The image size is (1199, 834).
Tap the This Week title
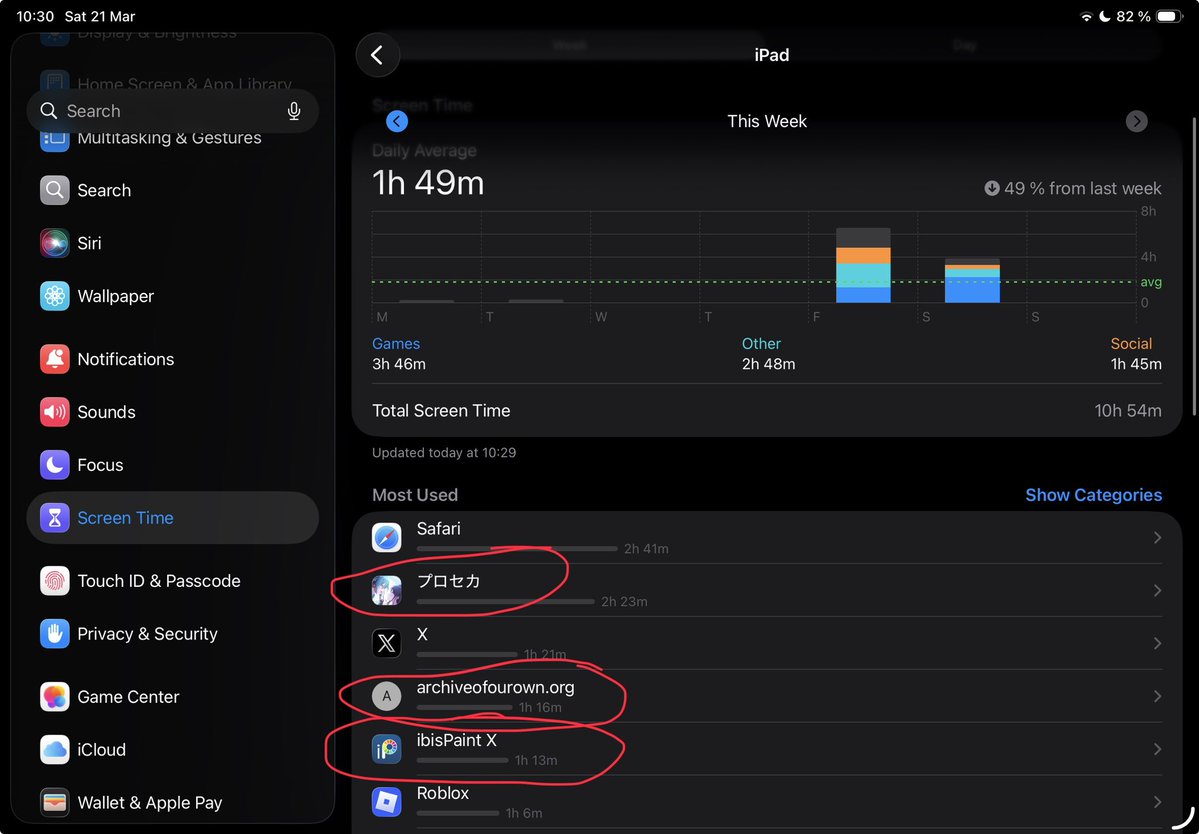767,122
